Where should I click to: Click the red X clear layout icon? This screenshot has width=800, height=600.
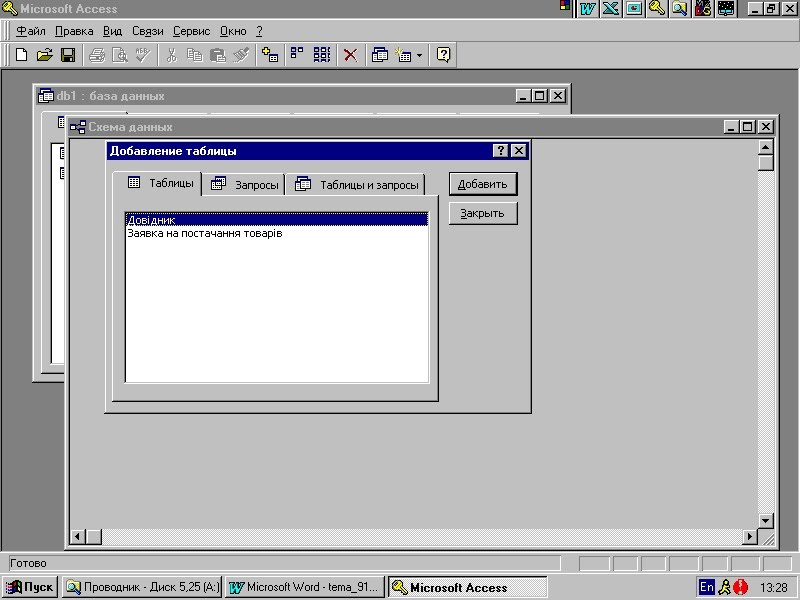(351, 55)
